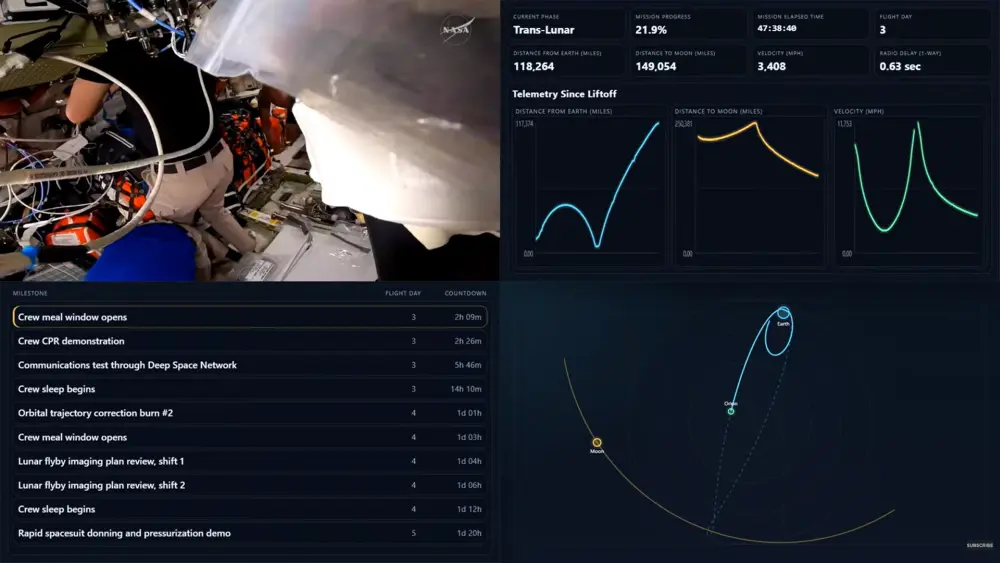Open the Distance to Moon yellow chart
The height and width of the screenshot is (563, 1000).
coord(749,185)
